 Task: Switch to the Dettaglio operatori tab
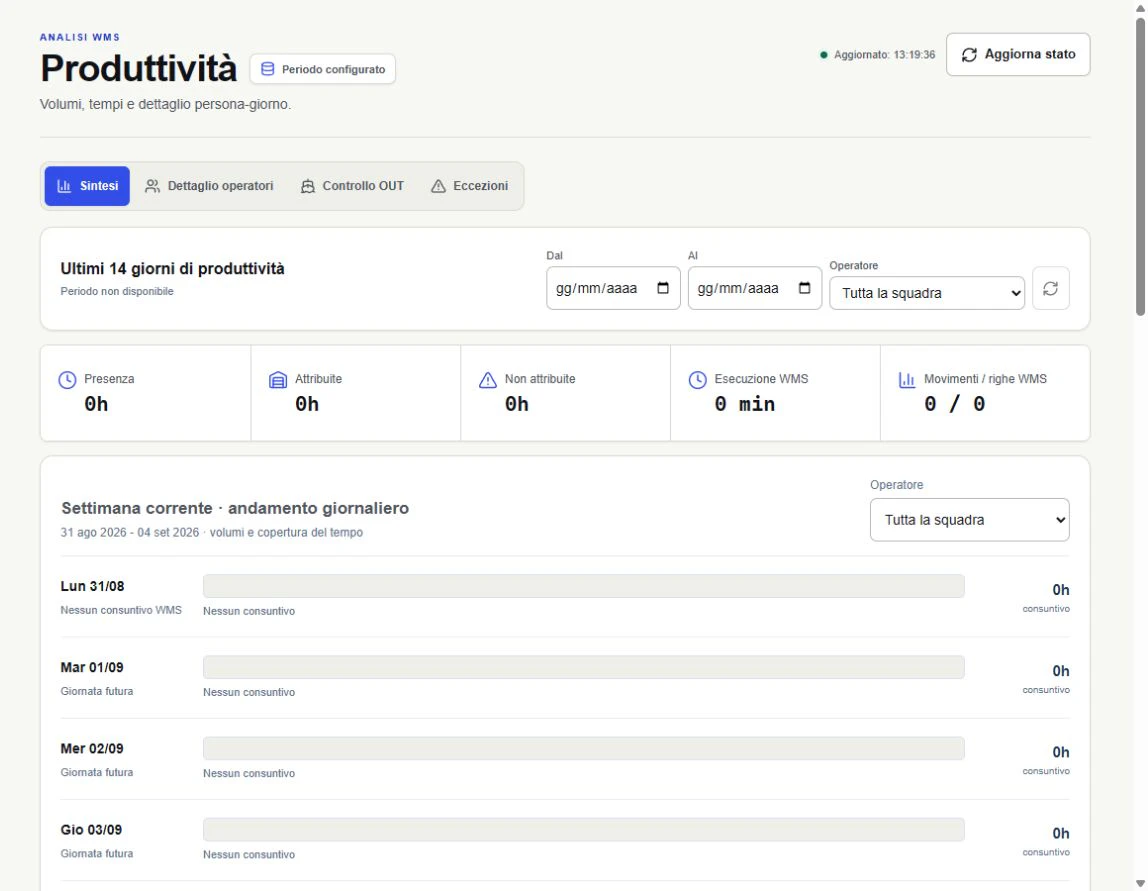pyautogui.click(x=209, y=186)
